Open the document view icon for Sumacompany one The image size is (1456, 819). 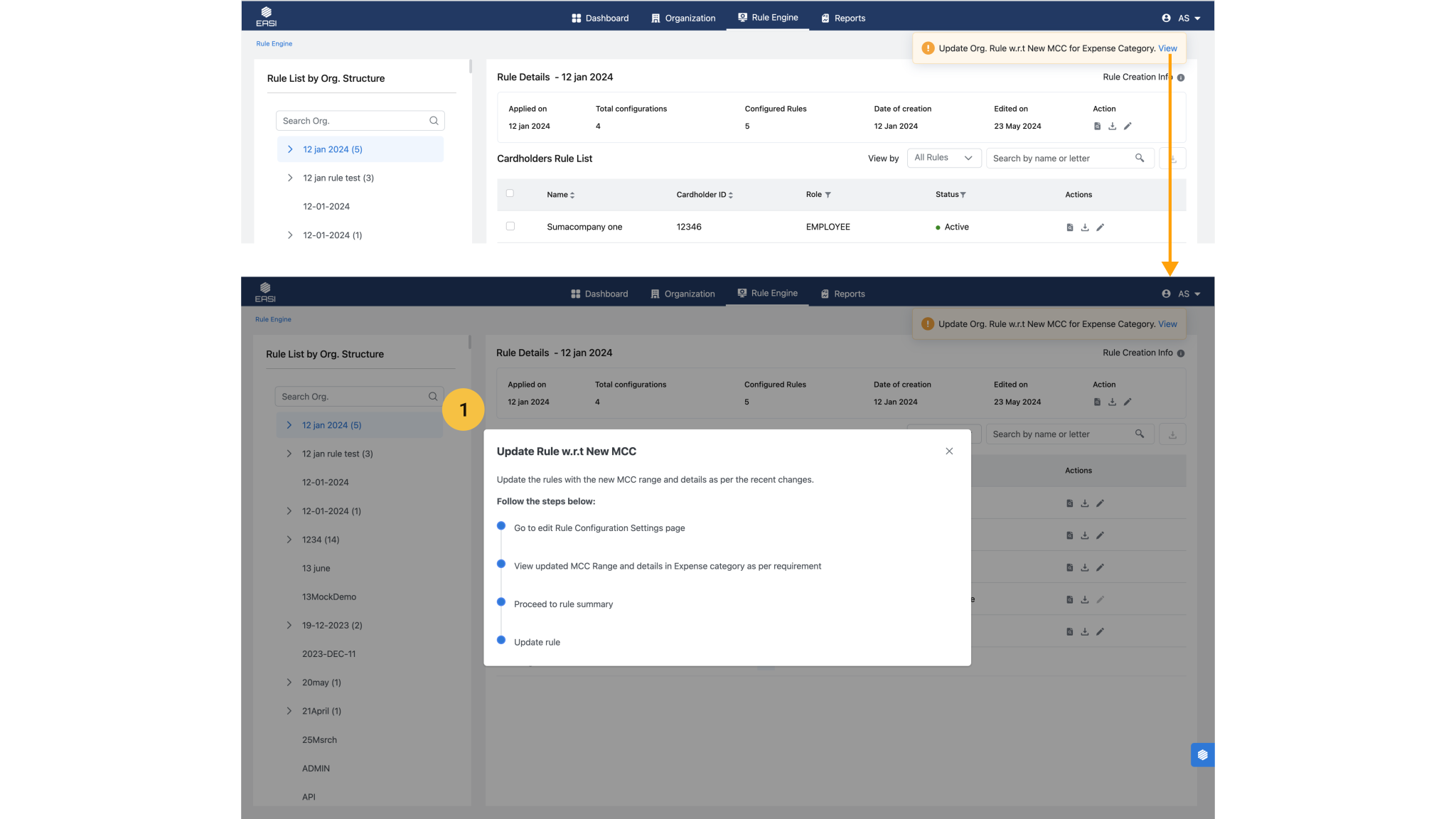(x=1070, y=227)
